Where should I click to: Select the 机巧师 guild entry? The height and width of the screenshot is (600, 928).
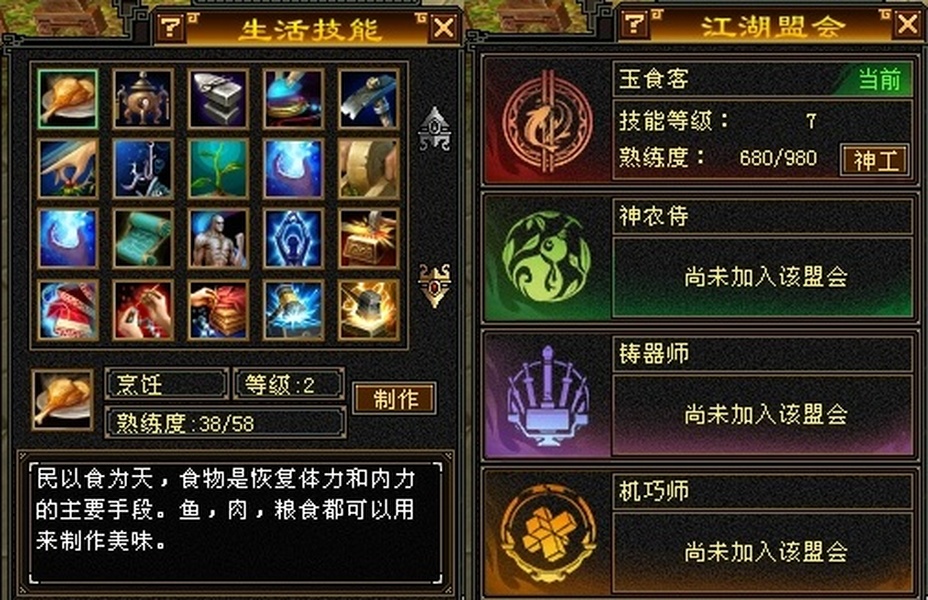699,533
